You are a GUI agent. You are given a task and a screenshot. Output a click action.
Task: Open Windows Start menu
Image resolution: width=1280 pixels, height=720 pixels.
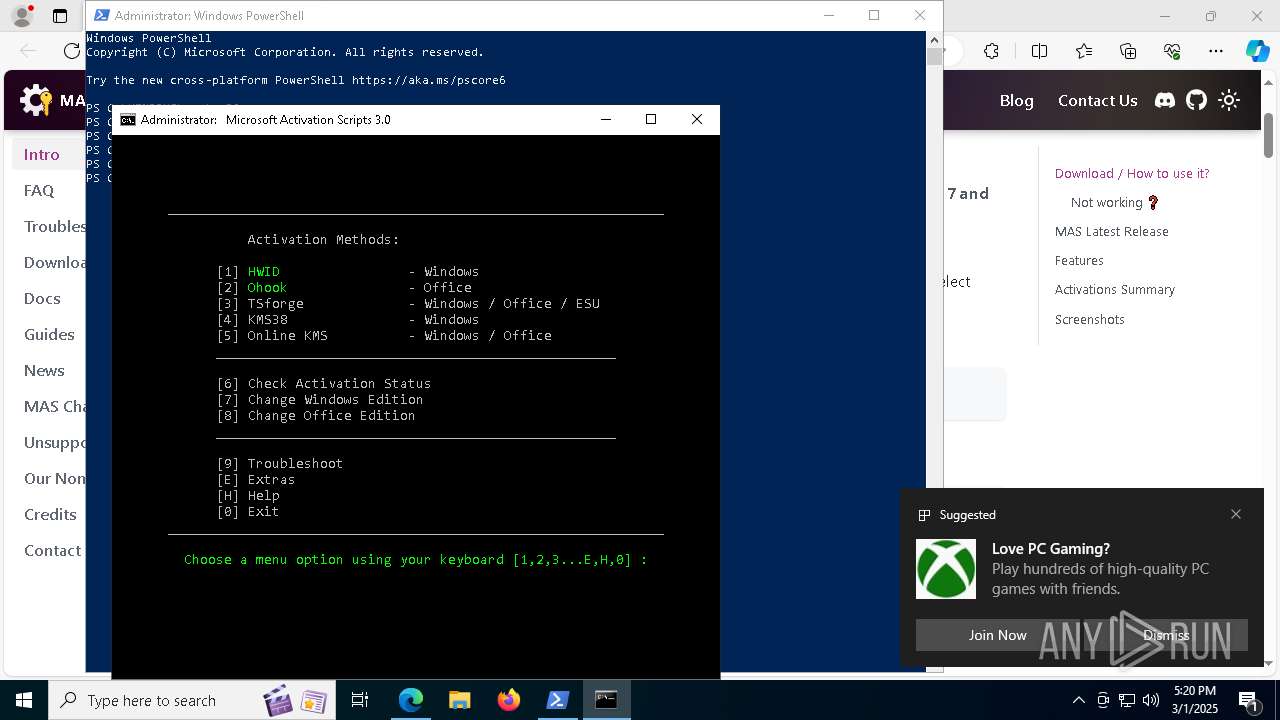click(x=24, y=700)
